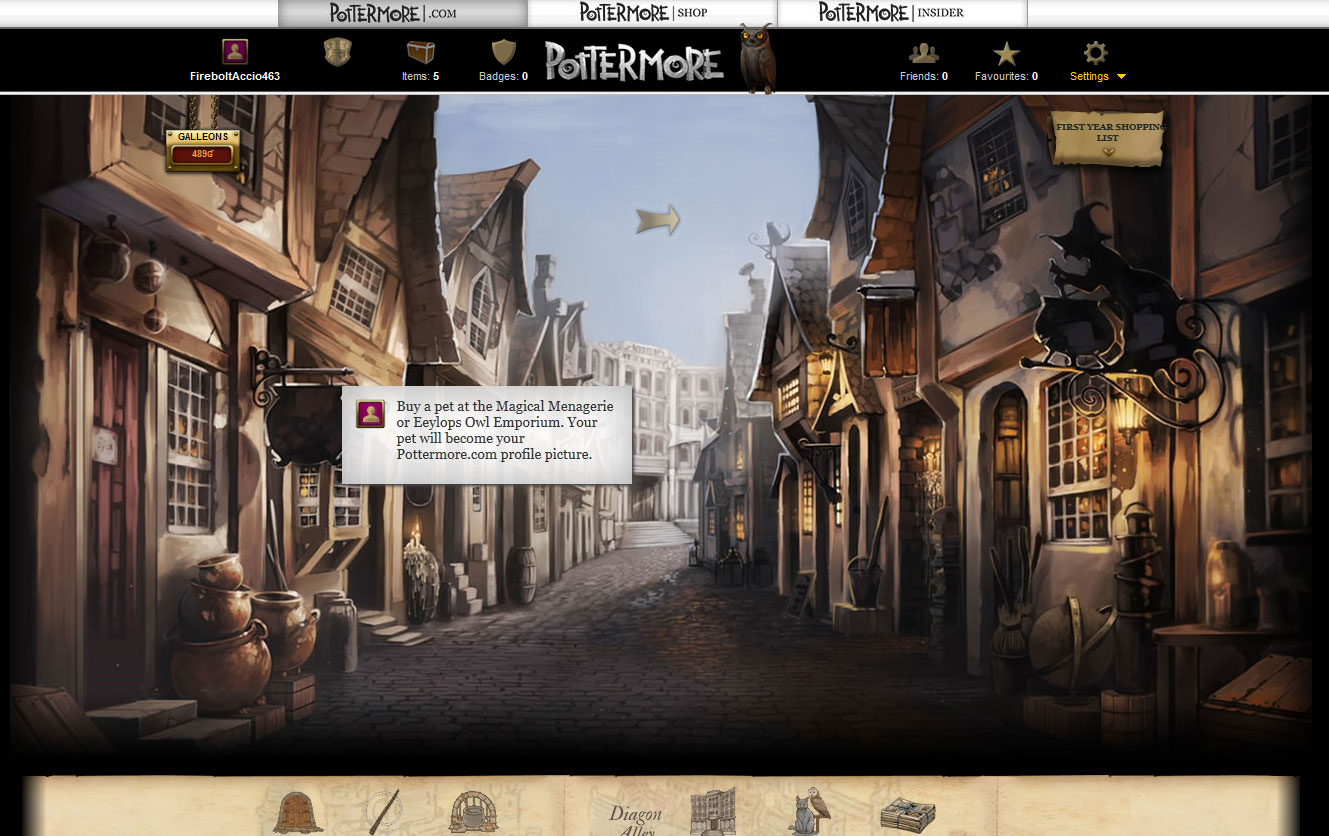
Task: Click the Diagon Alley label in the bottom strip
Action: (x=636, y=820)
